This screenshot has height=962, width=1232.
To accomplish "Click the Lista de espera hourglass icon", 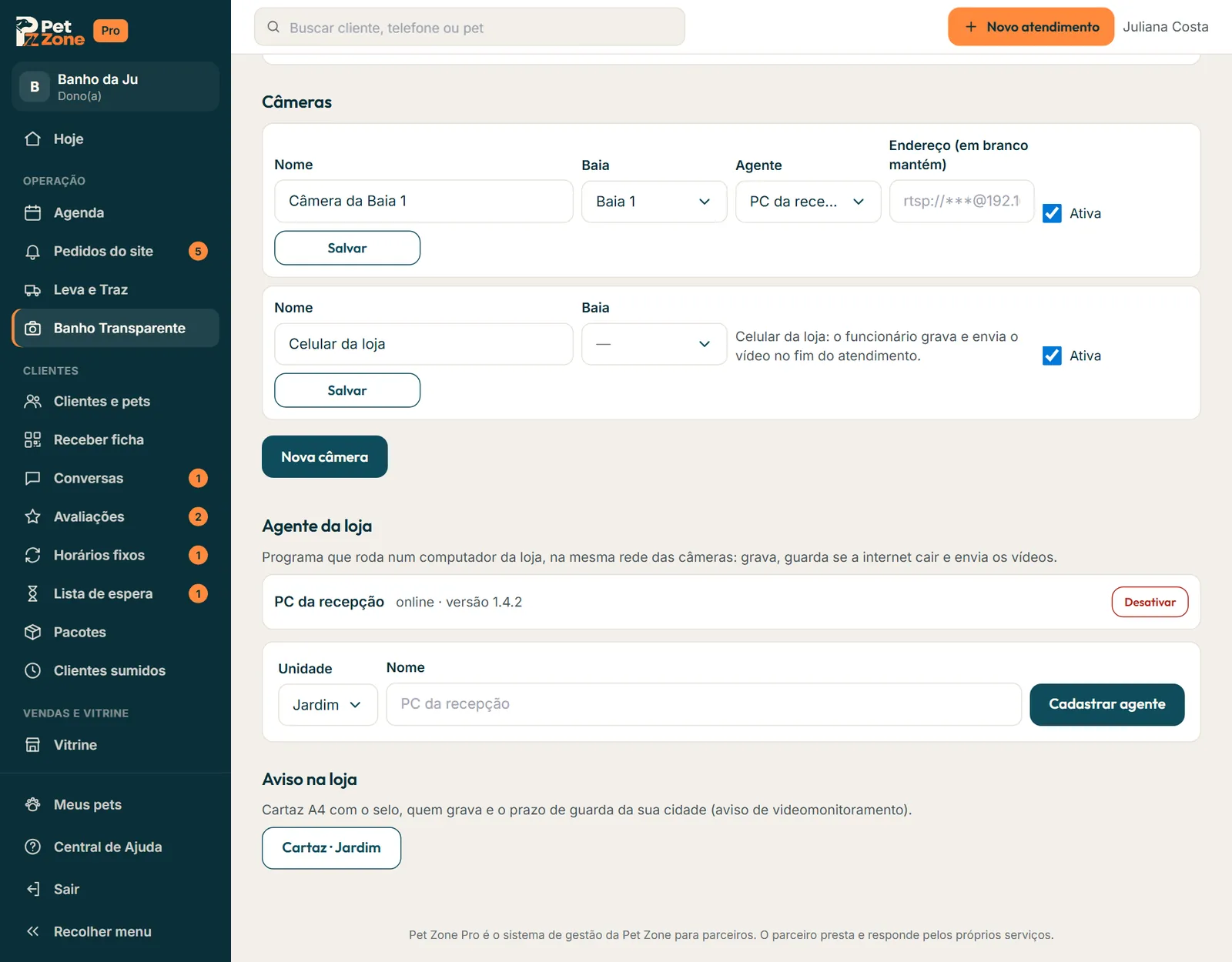I will (x=32, y=593).
